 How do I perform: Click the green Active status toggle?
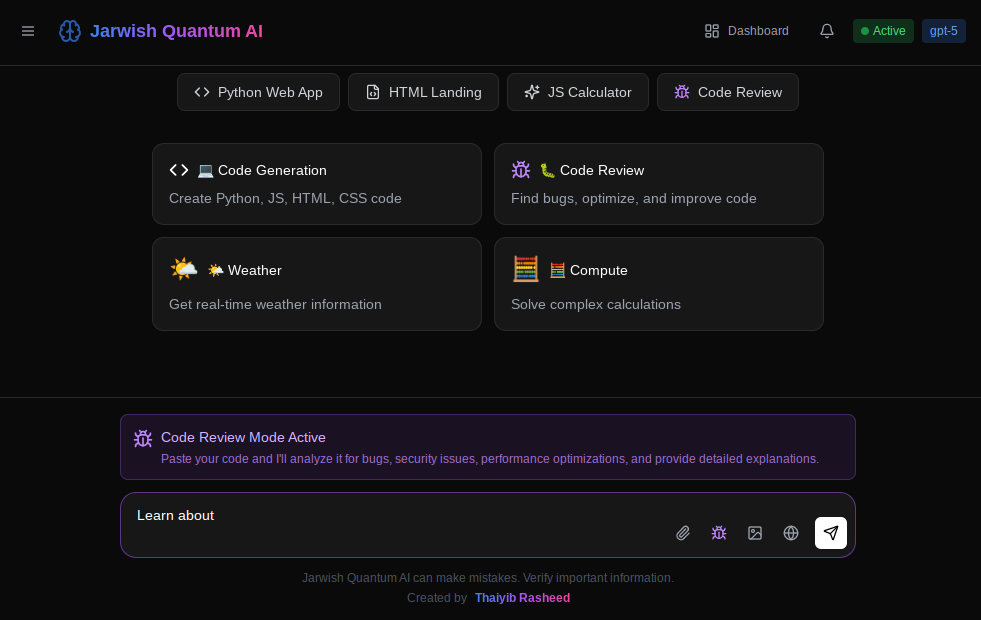[883, 31]
